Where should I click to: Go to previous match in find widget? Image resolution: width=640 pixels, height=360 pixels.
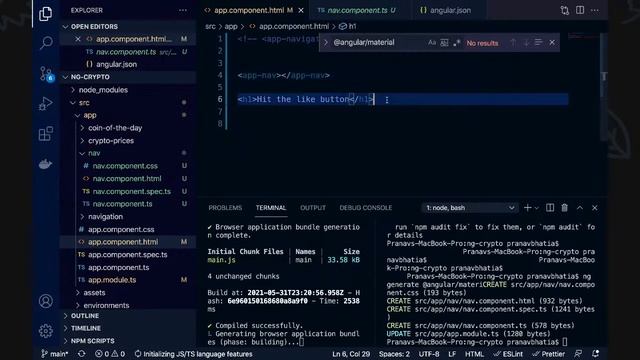(513, 42)
